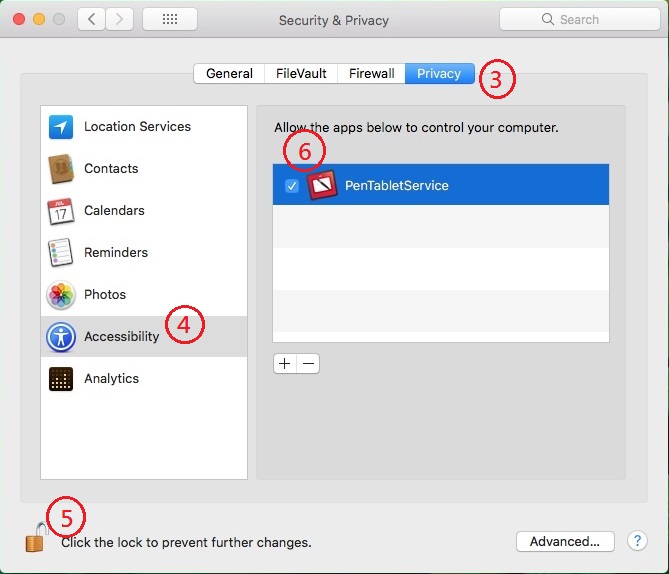669x574 pixels.
Task: Click the Reminders list icon
Action: pos(60,252)
